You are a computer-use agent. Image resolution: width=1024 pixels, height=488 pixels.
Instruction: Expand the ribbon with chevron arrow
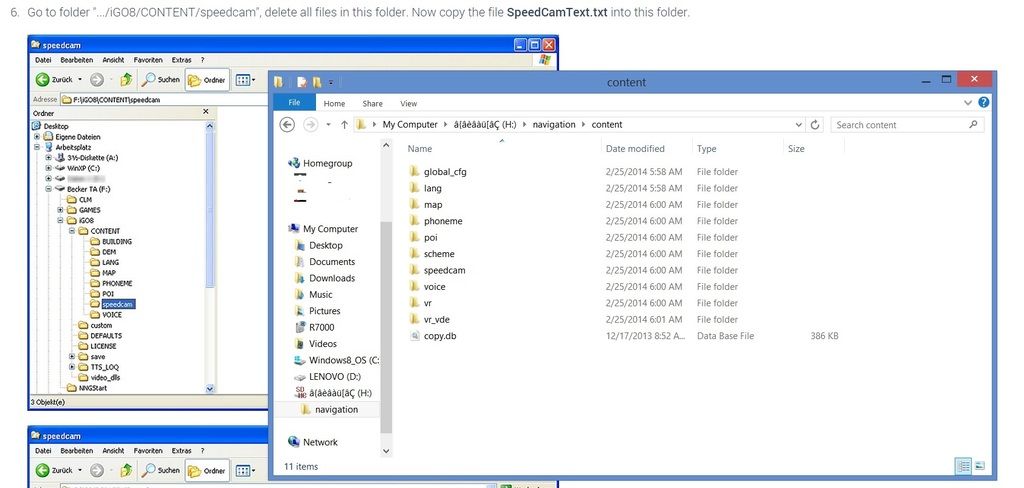(968, 102)
